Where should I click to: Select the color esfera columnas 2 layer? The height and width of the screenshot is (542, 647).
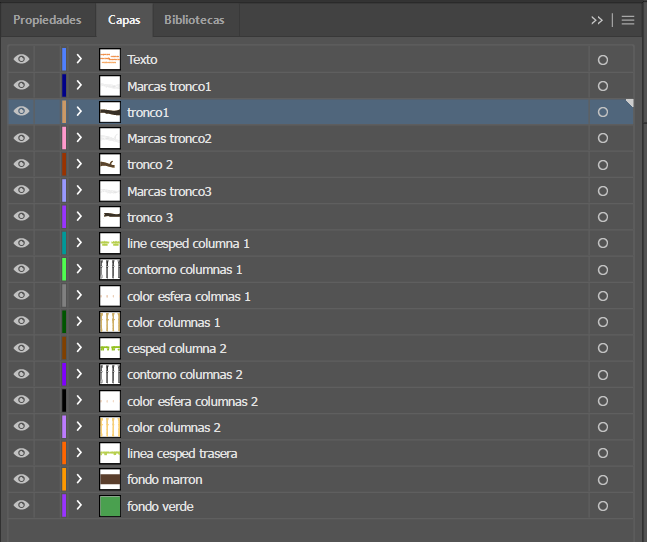(192, 401)
